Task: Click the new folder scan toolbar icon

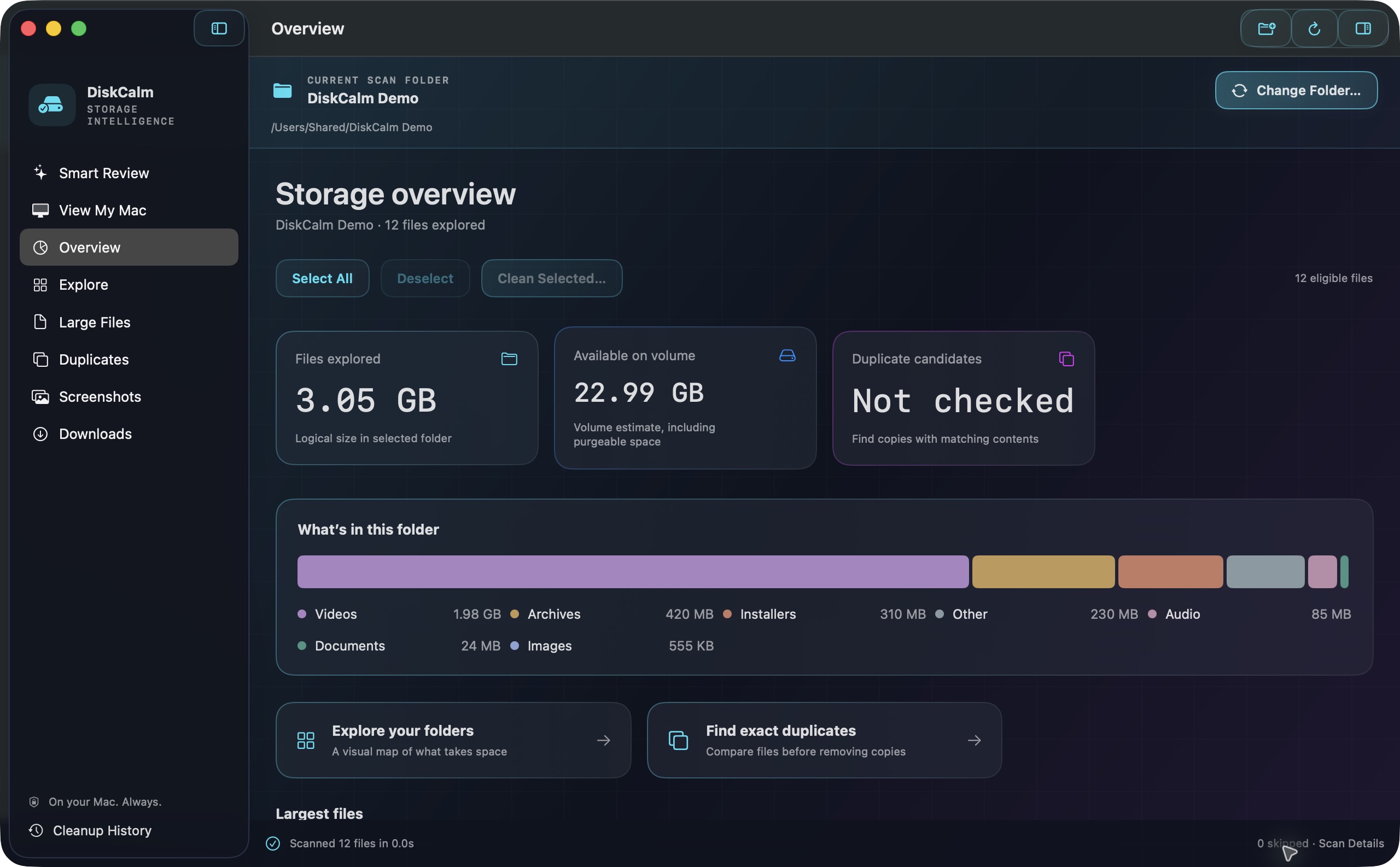Action: pyautogui.click(x=1267, y=28)
